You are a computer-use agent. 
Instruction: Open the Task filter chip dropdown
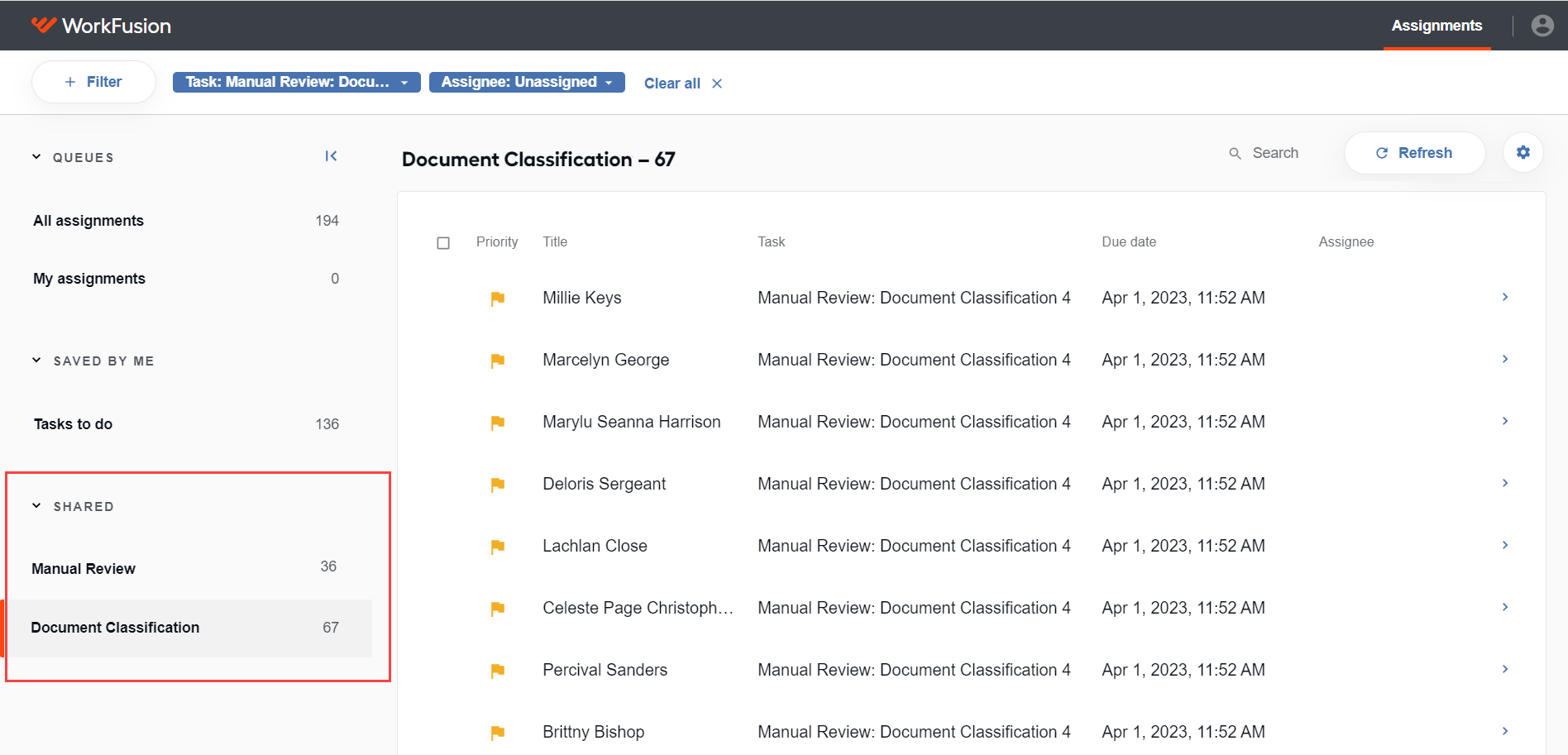(296, 82)
